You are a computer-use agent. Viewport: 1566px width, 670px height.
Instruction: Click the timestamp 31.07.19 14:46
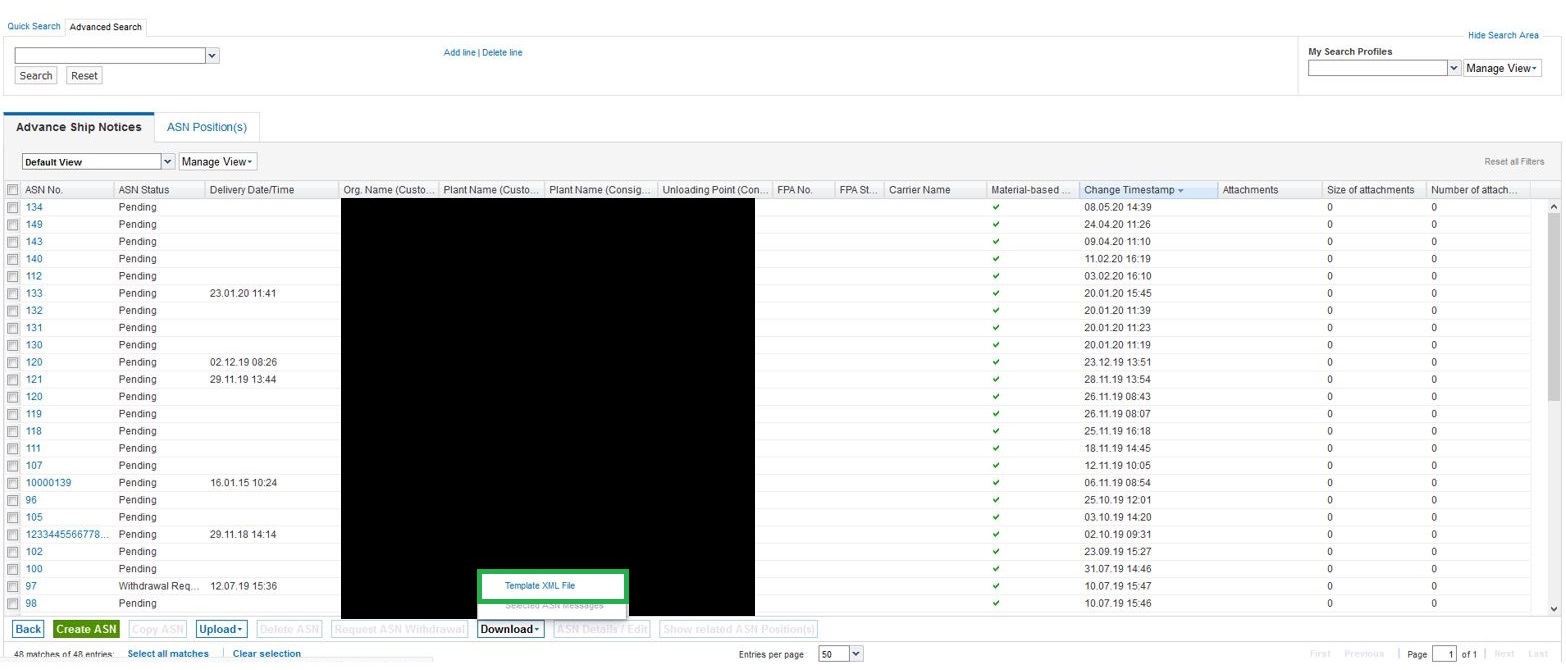(1117, 569)
